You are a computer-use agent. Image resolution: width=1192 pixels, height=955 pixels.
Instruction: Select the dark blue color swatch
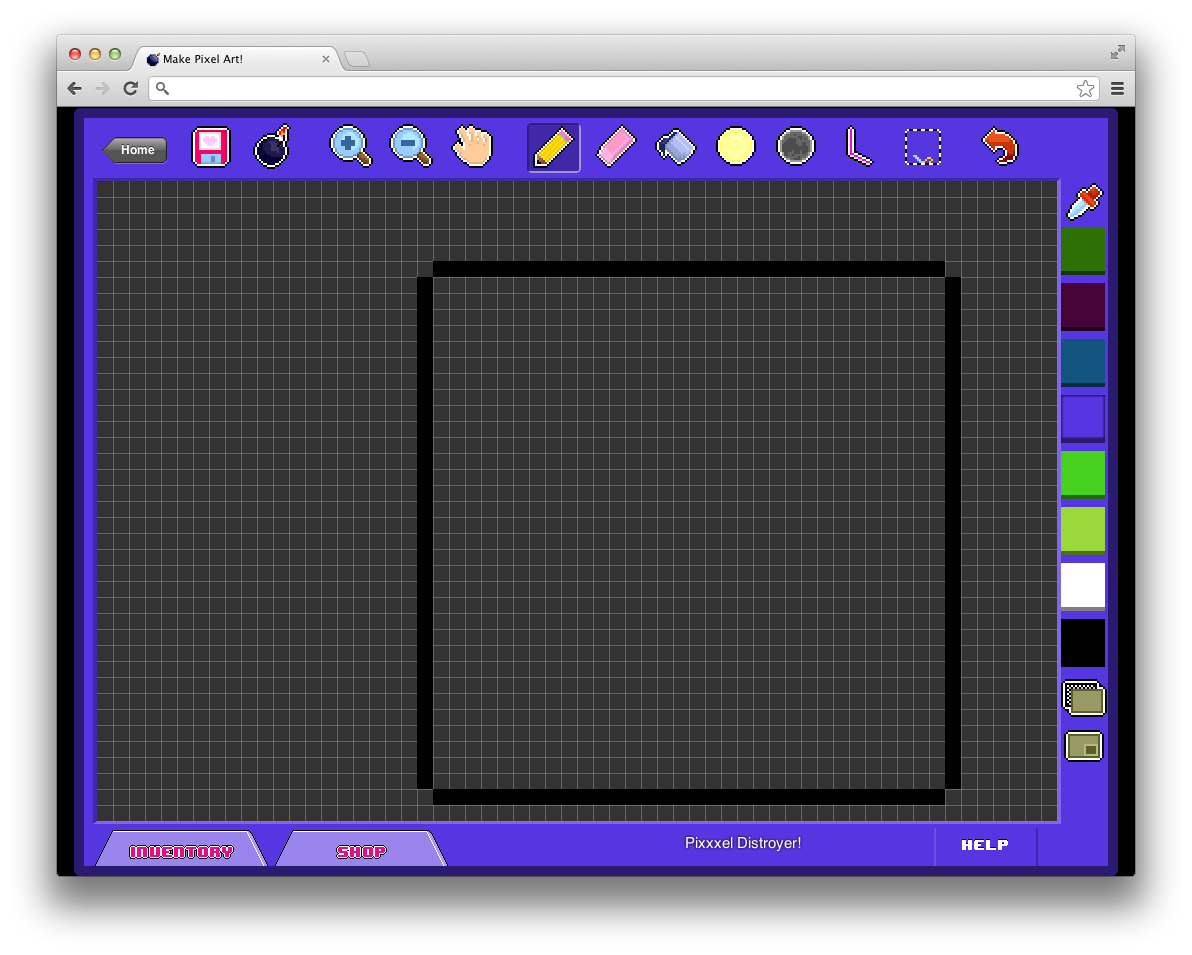click(1083, 363)
